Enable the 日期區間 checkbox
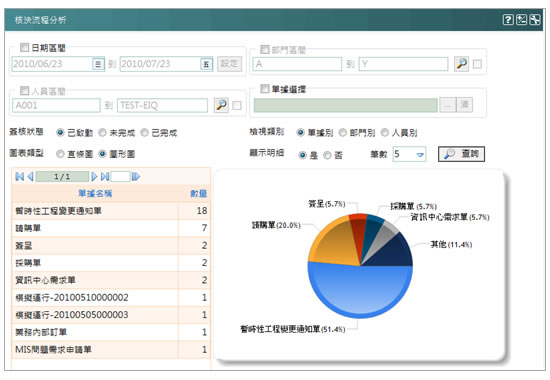550x380 pixels. point(24,47)
